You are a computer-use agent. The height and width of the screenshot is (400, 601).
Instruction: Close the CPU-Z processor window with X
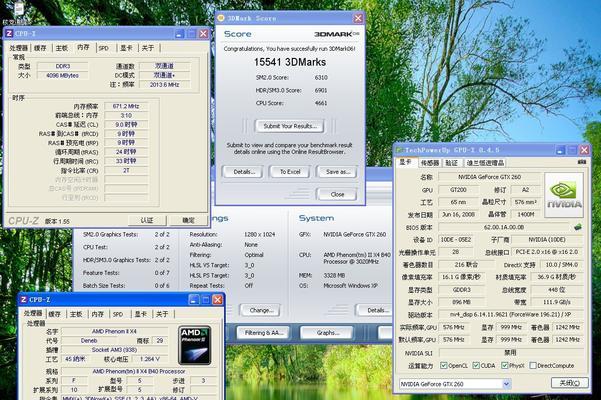[217, 300]
